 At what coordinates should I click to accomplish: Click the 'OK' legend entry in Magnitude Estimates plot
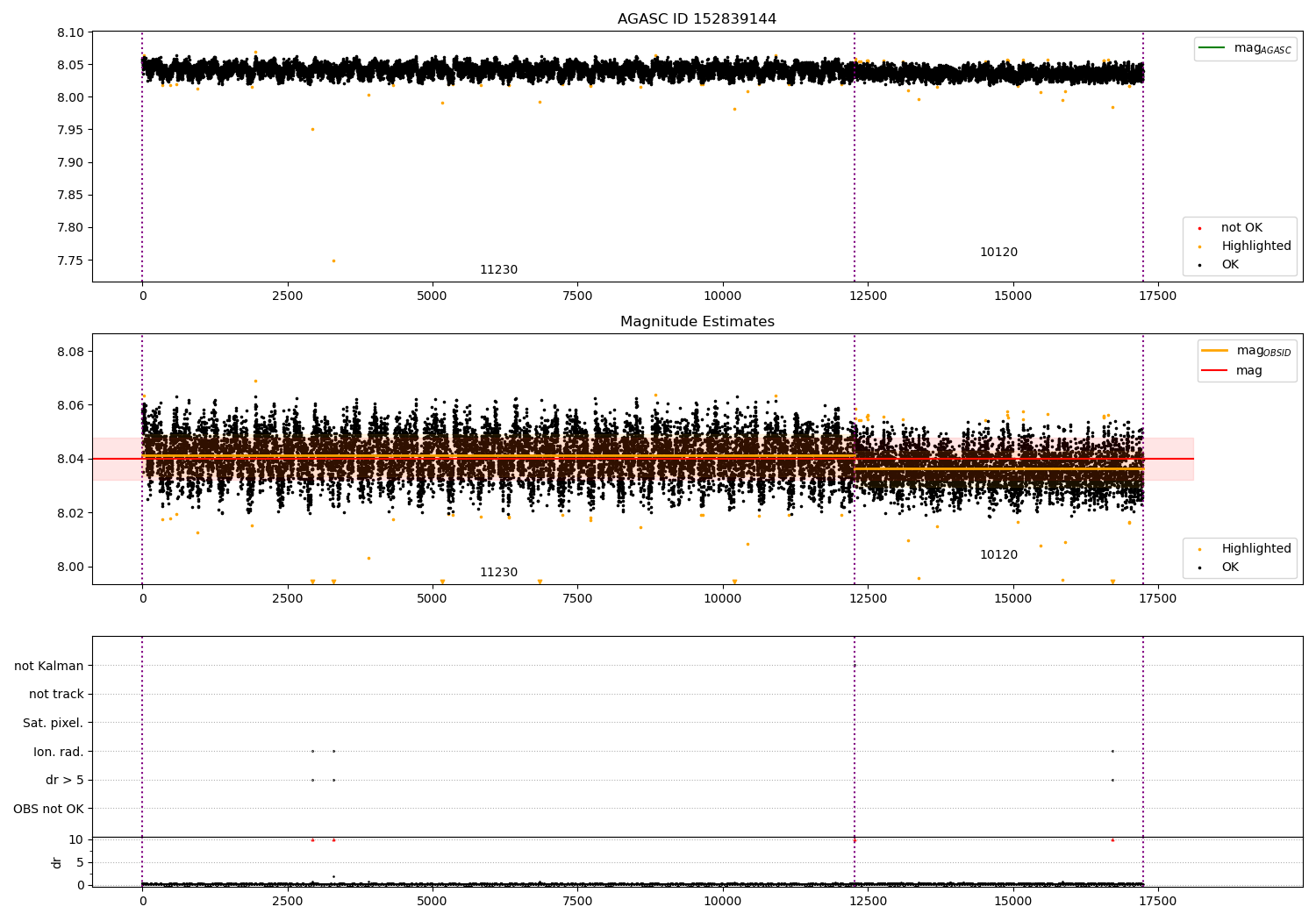pyautogui.click(x=1229, y=568)
